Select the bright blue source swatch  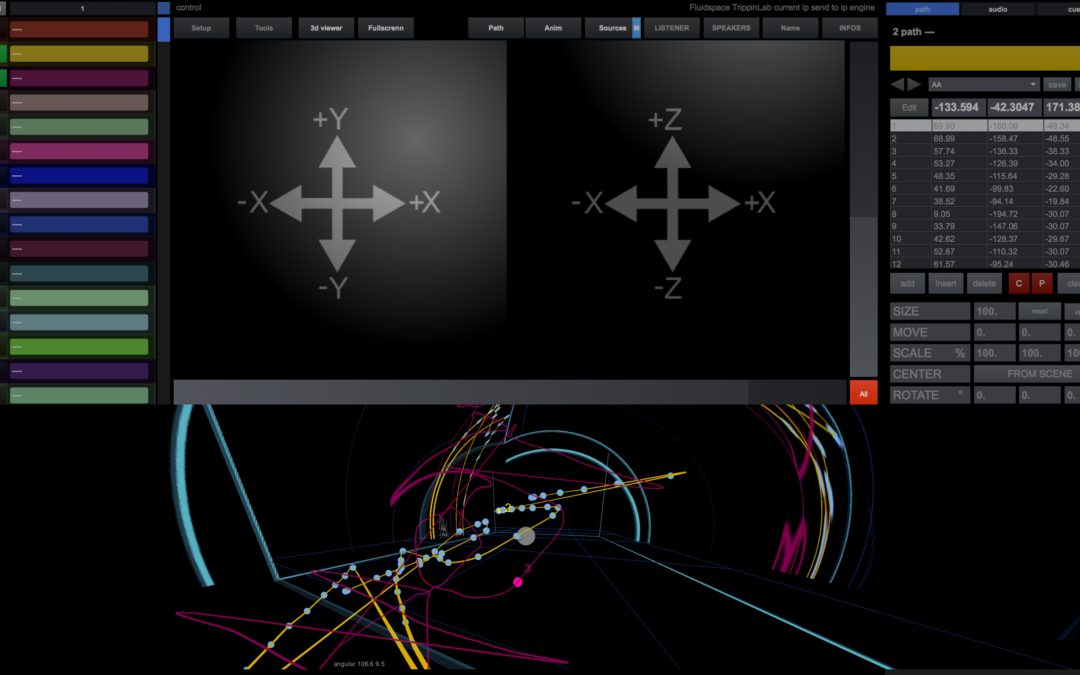click(x=79, y=176)
